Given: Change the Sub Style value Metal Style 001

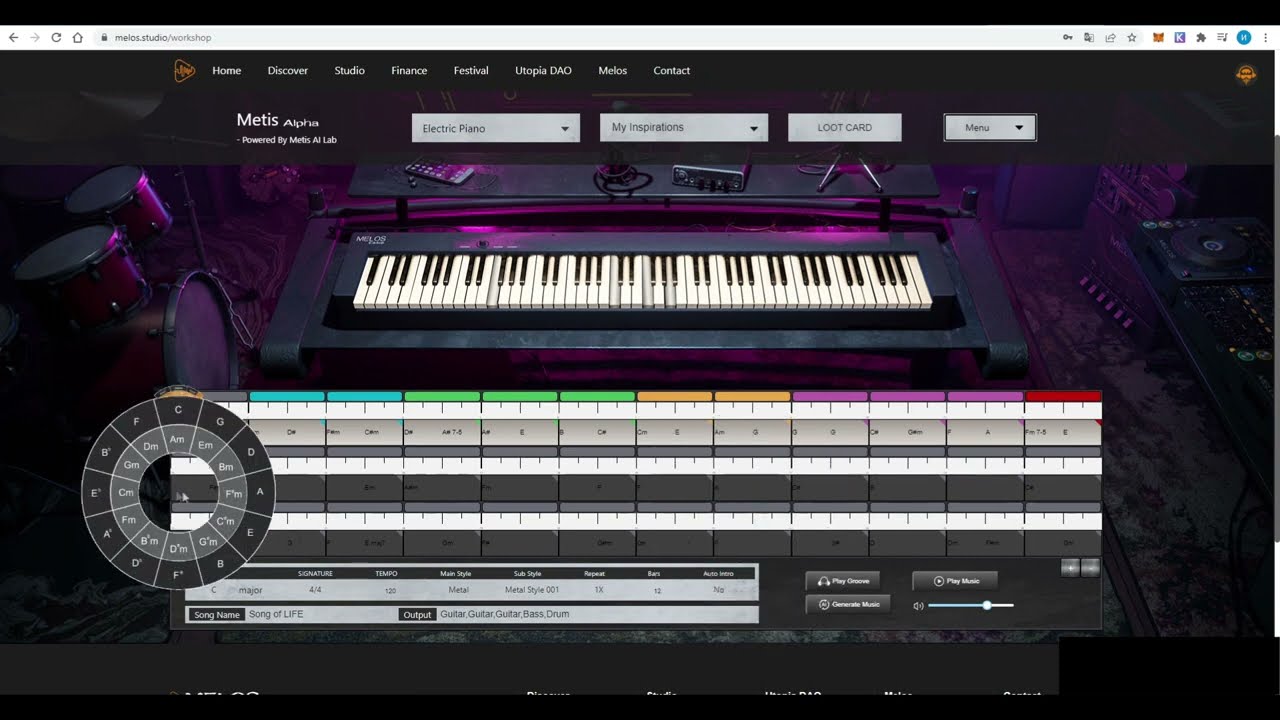Looking at the screenshot, I should tap(532, 590).
